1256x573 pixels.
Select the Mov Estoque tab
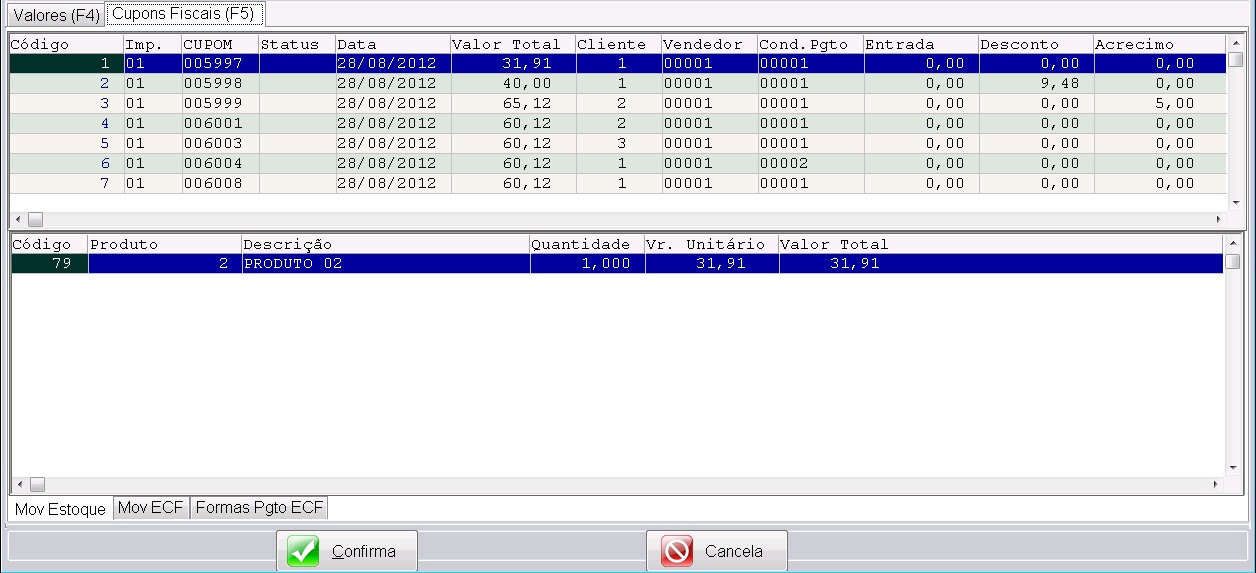click(60, 509)
